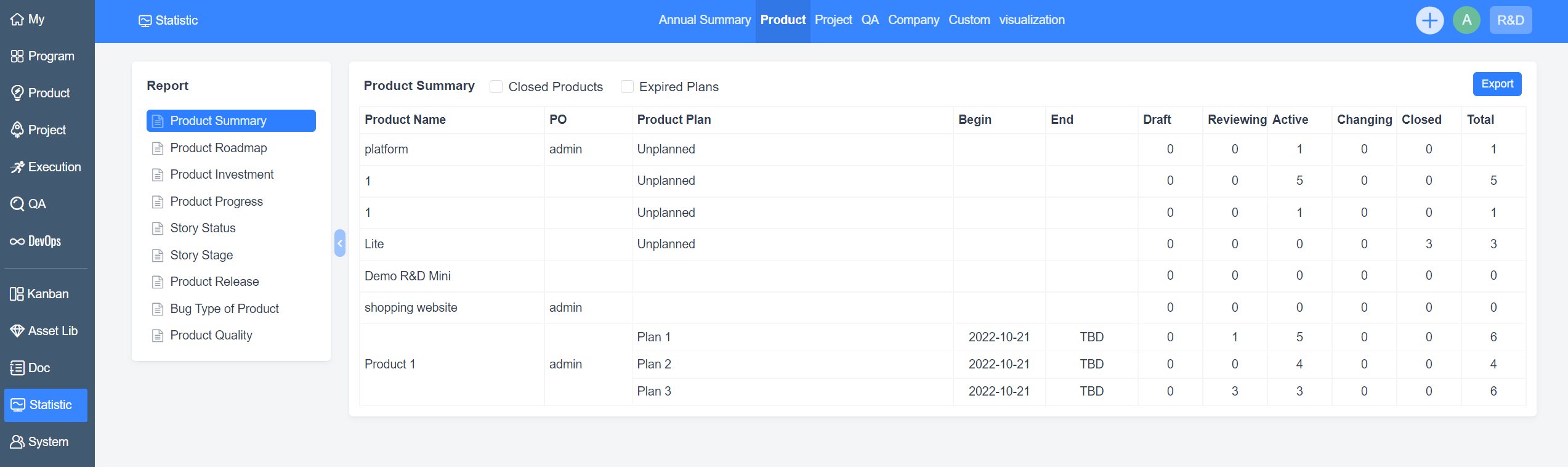Switch to the visualization tab

point(1032,20)
